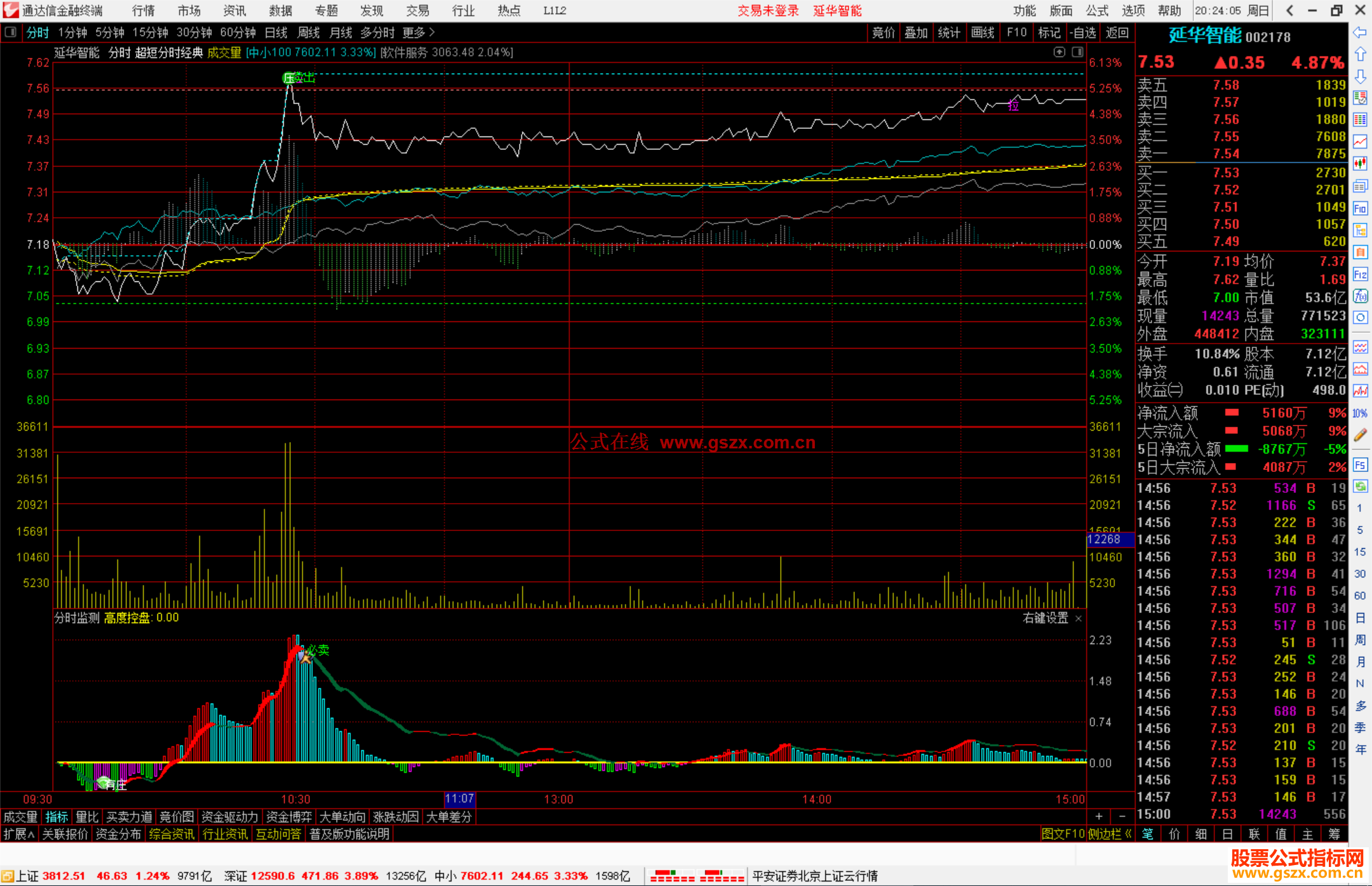Open the 功能 menu
Screen dimensions: 1372x886
[1025, 10]
